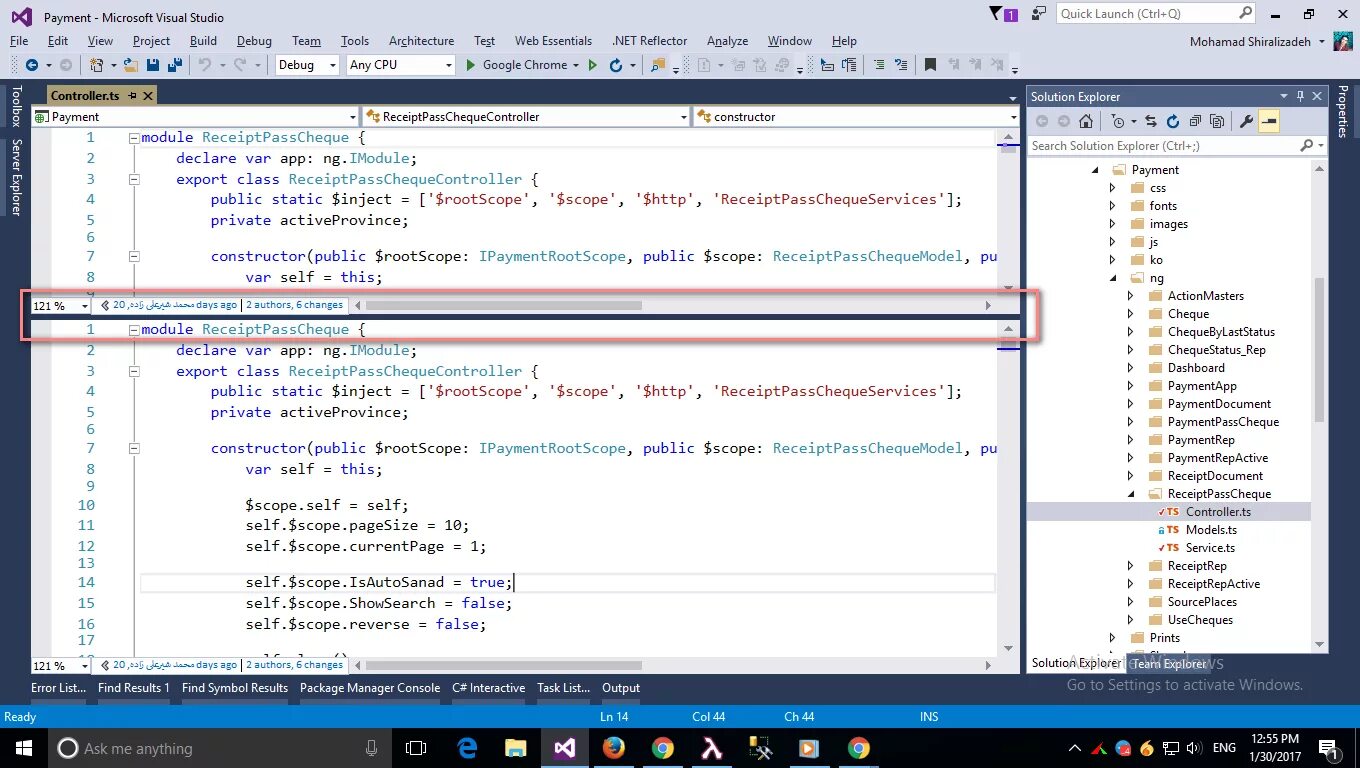Open the Architecture menu

[x=421, y=41]
